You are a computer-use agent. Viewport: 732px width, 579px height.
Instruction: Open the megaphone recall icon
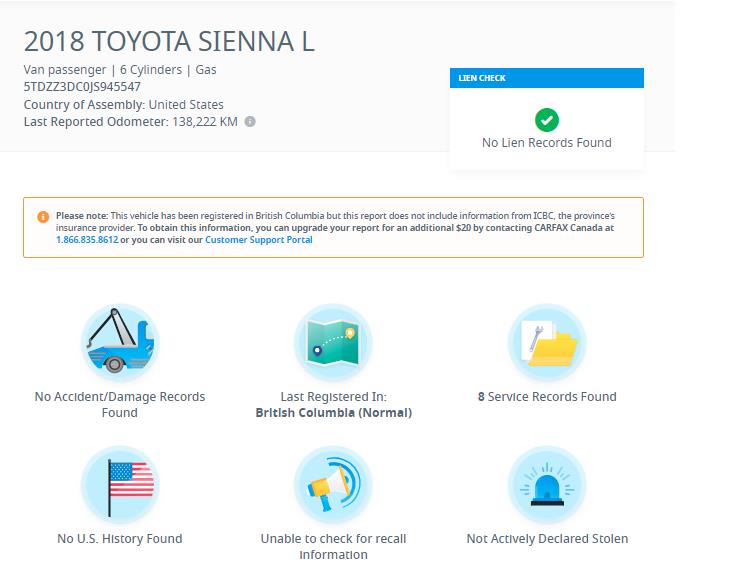(x=333, y=485)
